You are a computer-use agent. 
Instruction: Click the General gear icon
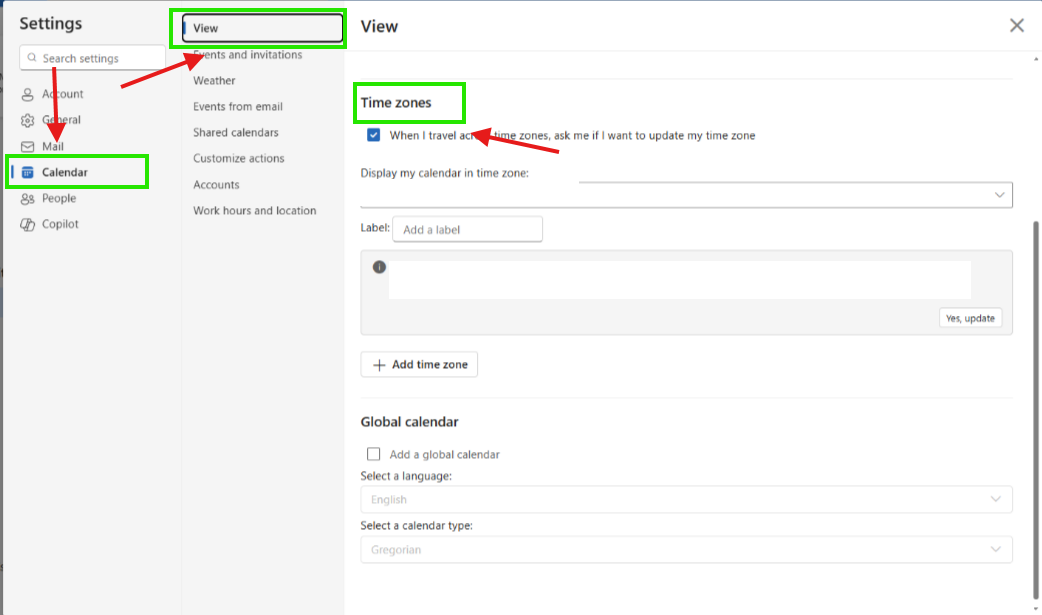coord(27,120)
